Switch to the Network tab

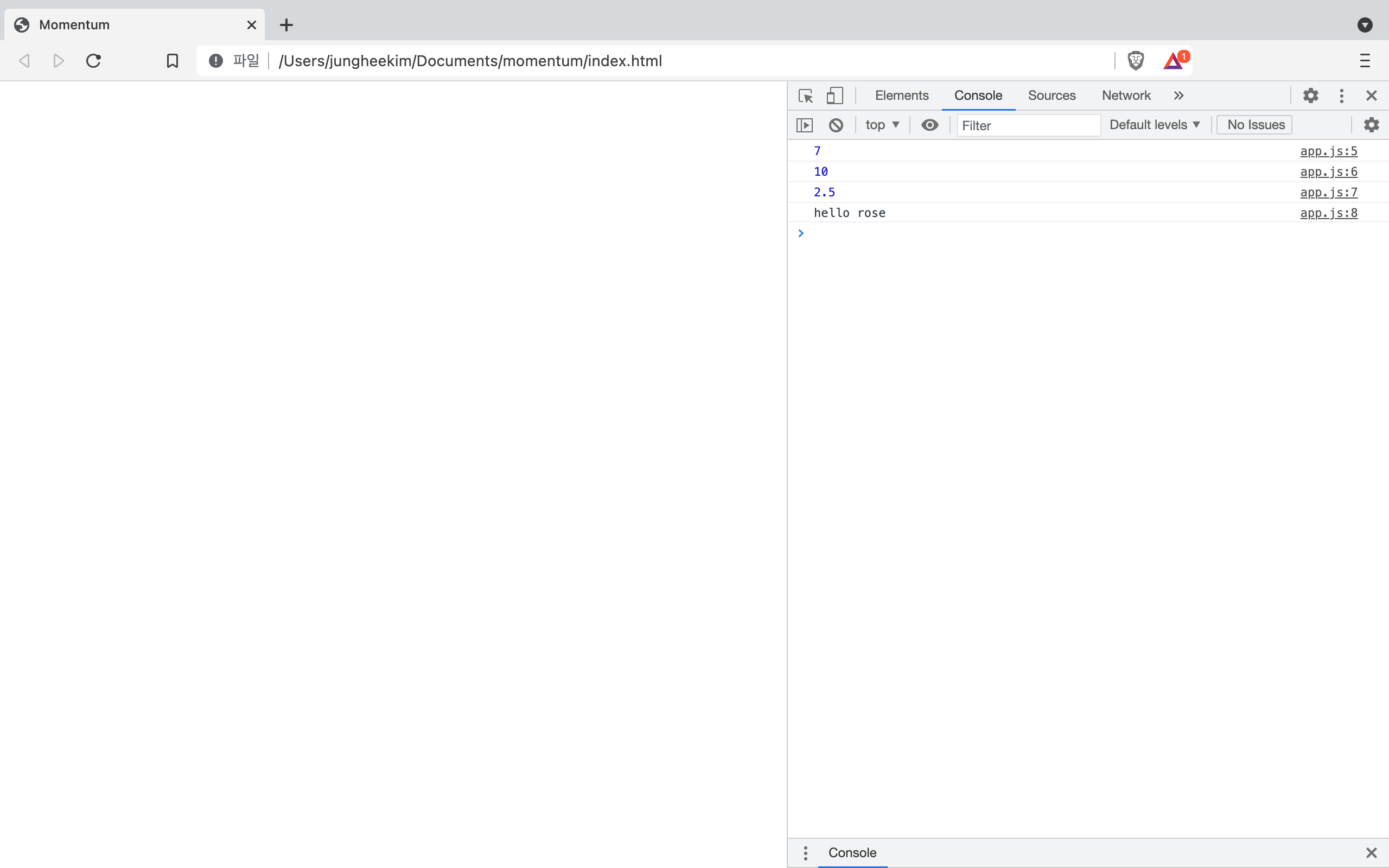coord(1125,95)
